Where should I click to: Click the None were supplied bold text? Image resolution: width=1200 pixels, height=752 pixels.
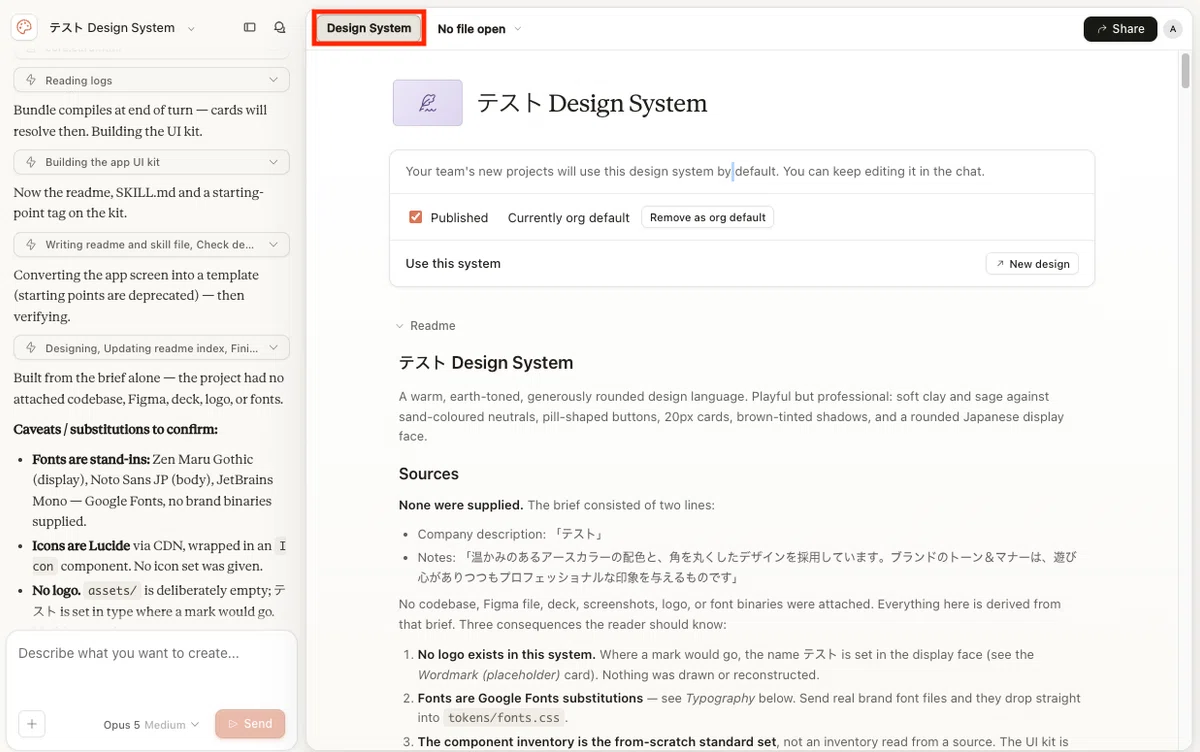click(461, 505)
